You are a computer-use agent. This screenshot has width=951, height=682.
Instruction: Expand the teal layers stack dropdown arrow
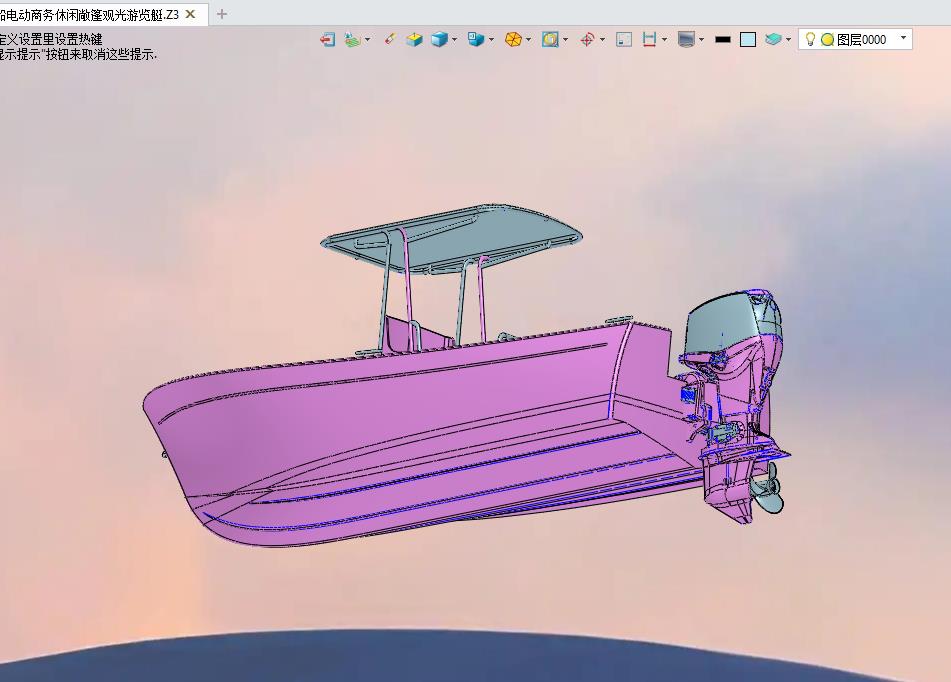pos(789,40)
